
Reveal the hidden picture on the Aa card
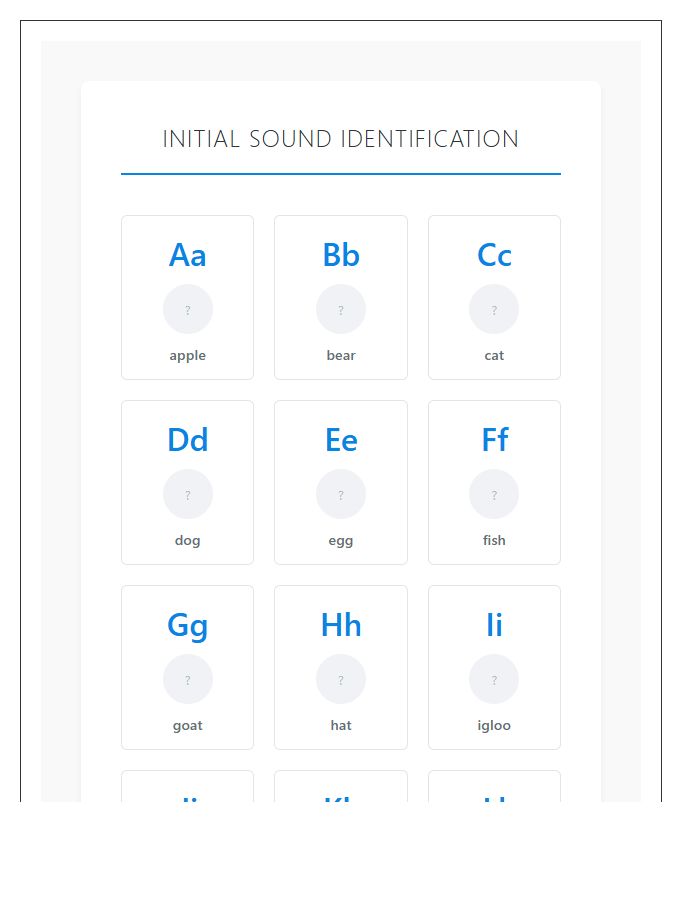point(187,309)
